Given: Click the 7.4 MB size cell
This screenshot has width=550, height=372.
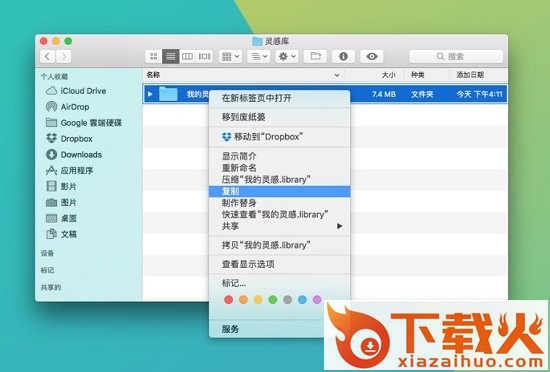Looking at the screenshot, I should point(384,94).
